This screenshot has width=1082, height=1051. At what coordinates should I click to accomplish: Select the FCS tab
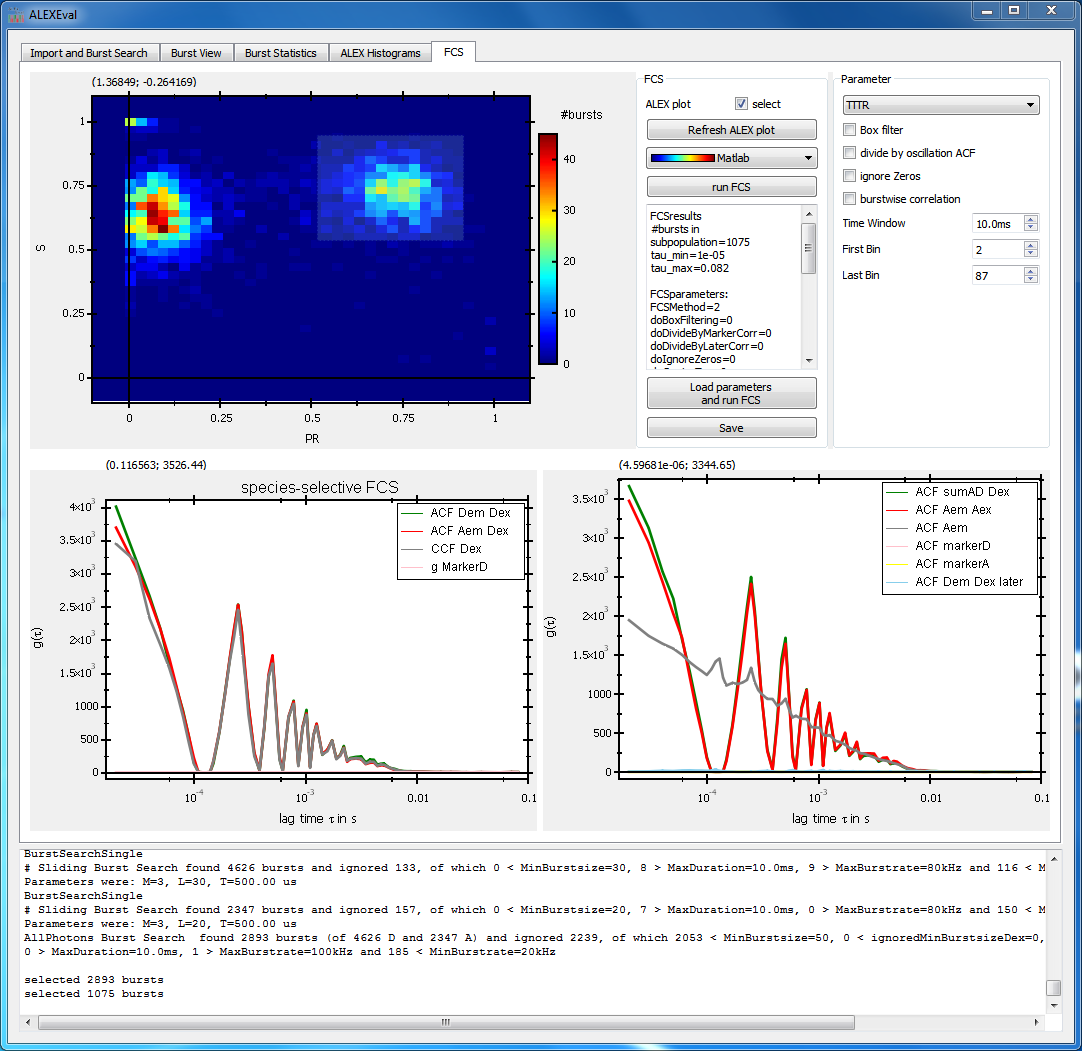[453, 52]
